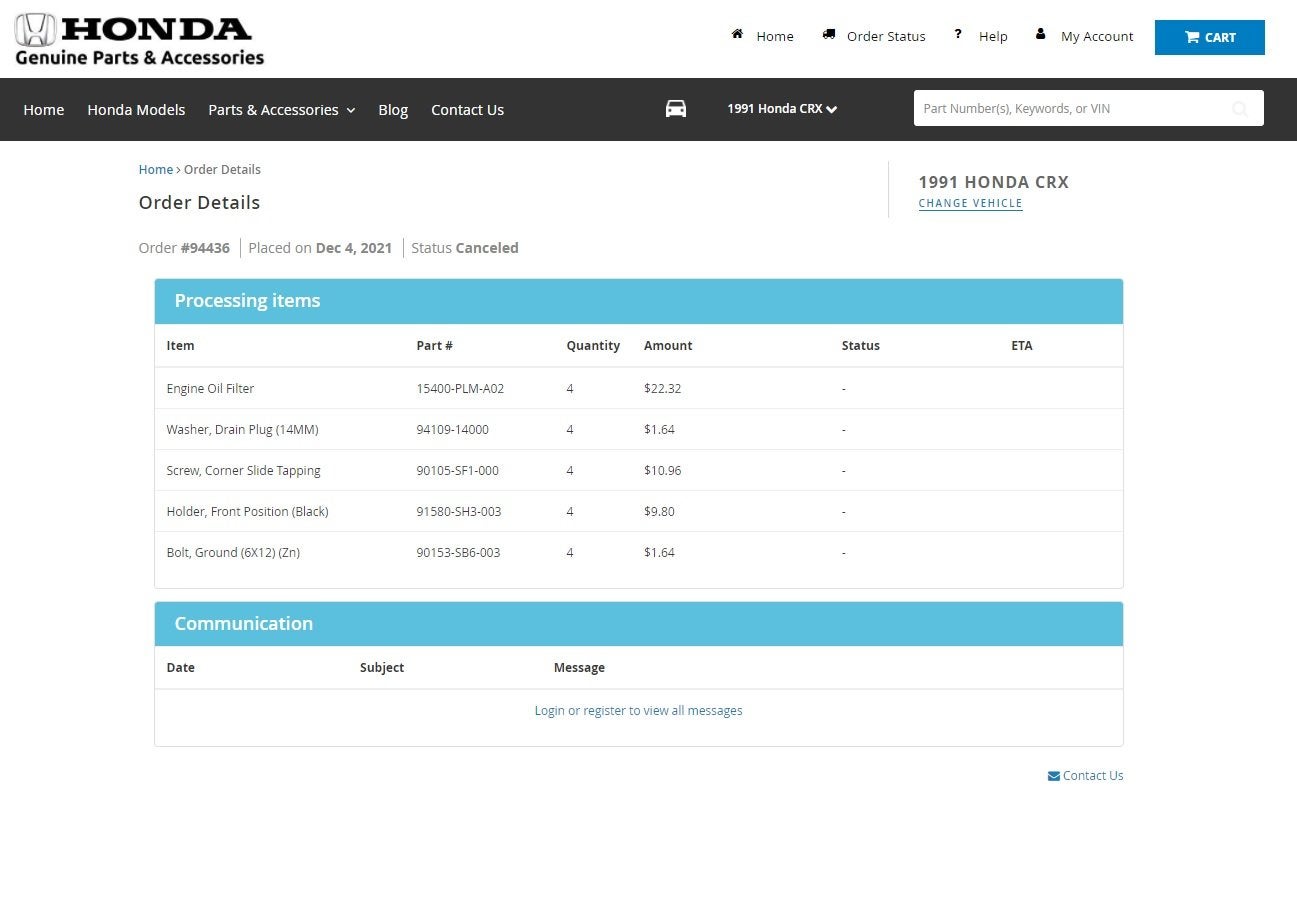Select the Engine Oil Filter item
1297x903 pixels.
210,388
